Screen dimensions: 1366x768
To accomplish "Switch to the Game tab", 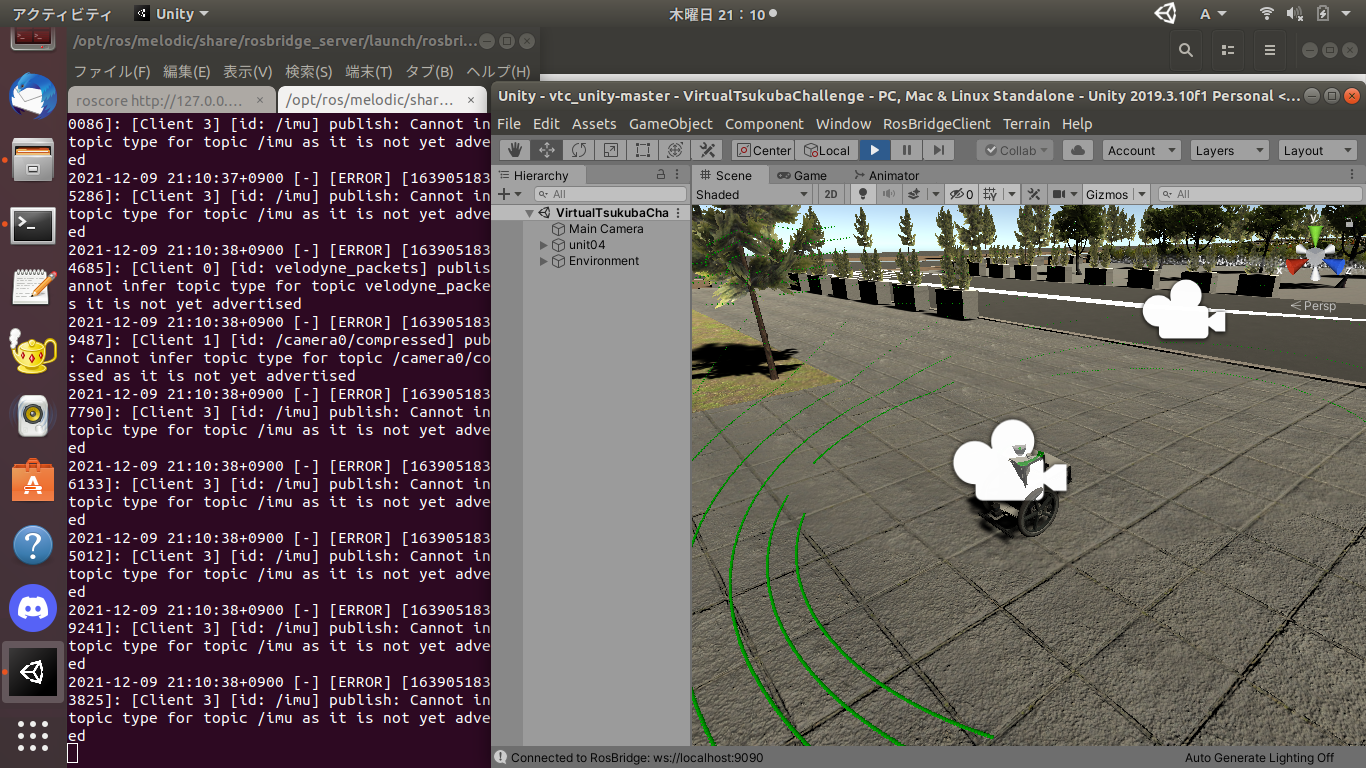I will (x=800, y=175).
